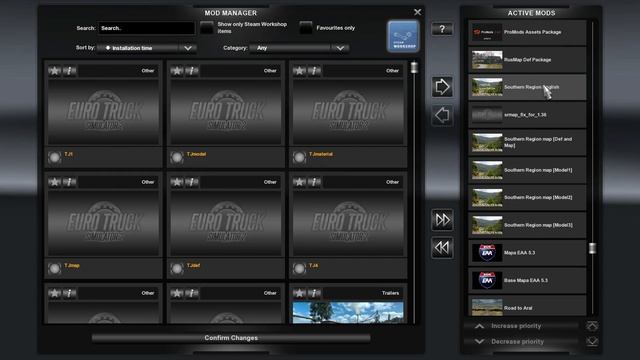The width and height of the screenshot is (640, 360).
Task: Select srmap_fix_for_1.36 active mod
Action: tap(527, 115)
